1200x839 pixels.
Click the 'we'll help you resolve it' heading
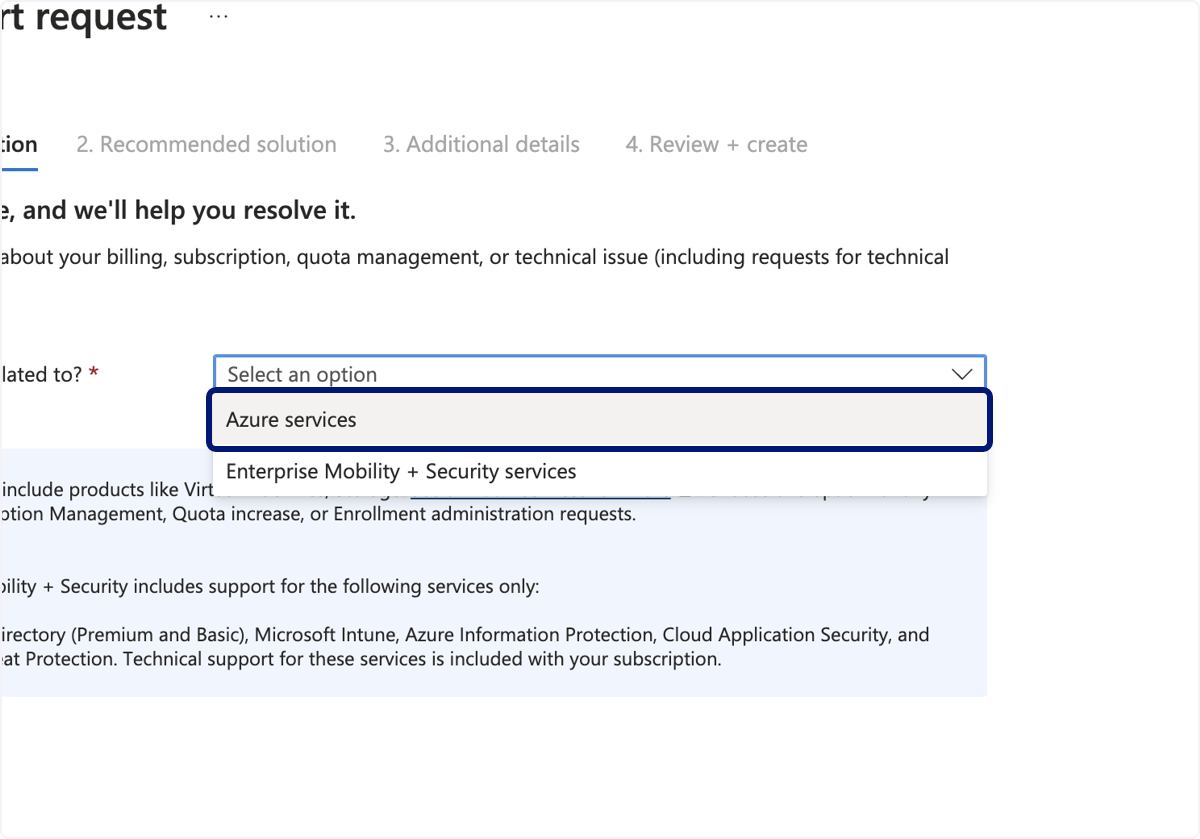click(x=178, y=211)
